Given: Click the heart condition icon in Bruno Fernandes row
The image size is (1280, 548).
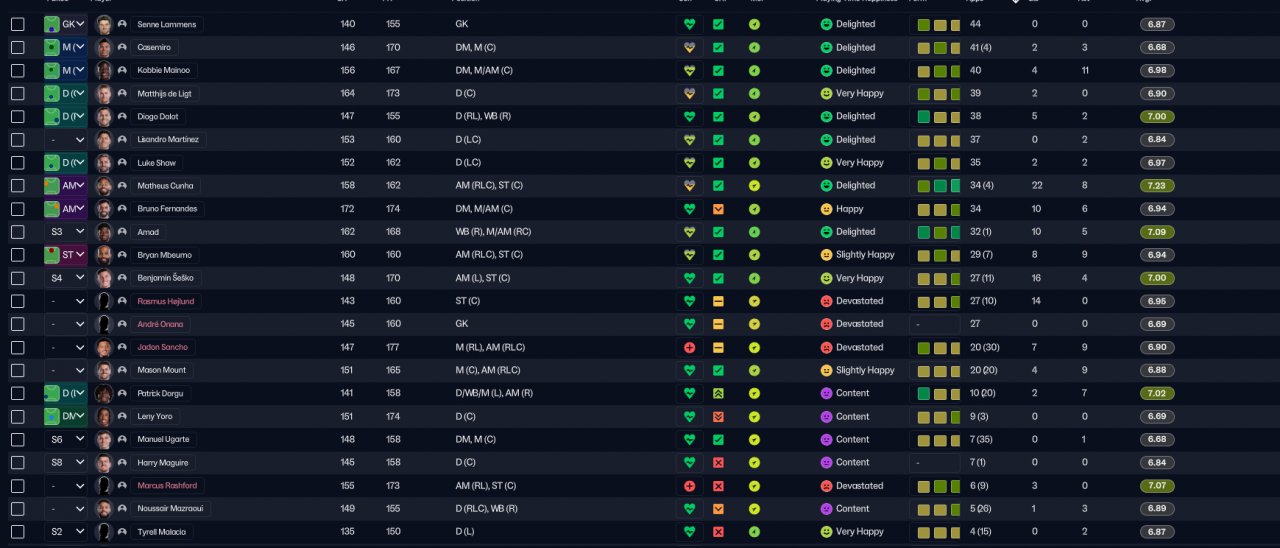Looking at the screenshot, I should (689, 209).
